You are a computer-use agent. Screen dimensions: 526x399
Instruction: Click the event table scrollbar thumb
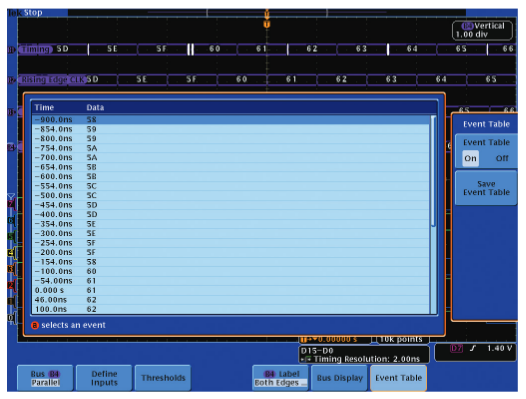point(433,171)
